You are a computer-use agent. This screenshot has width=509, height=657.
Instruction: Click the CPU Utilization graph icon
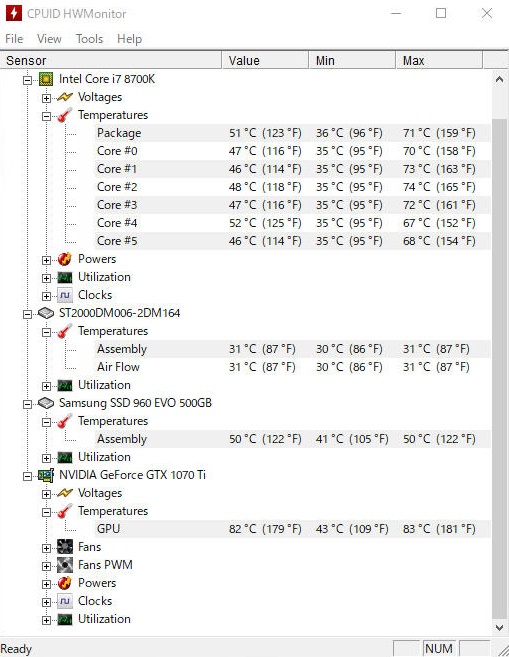tap(65, 277)
